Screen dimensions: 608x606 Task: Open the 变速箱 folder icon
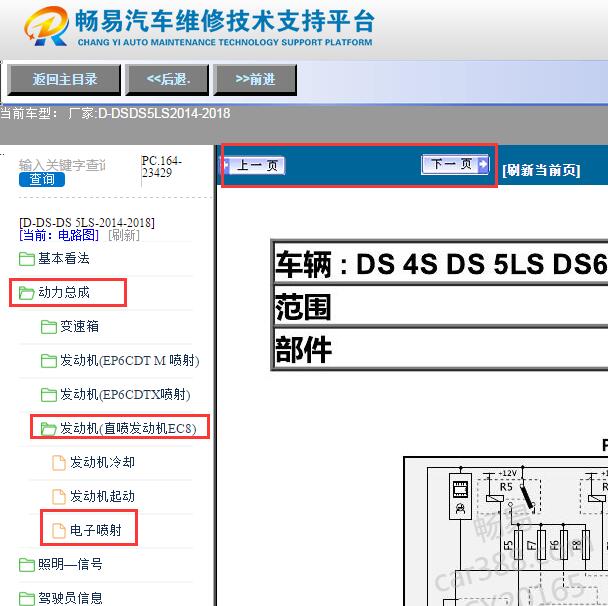click(49, 326)
